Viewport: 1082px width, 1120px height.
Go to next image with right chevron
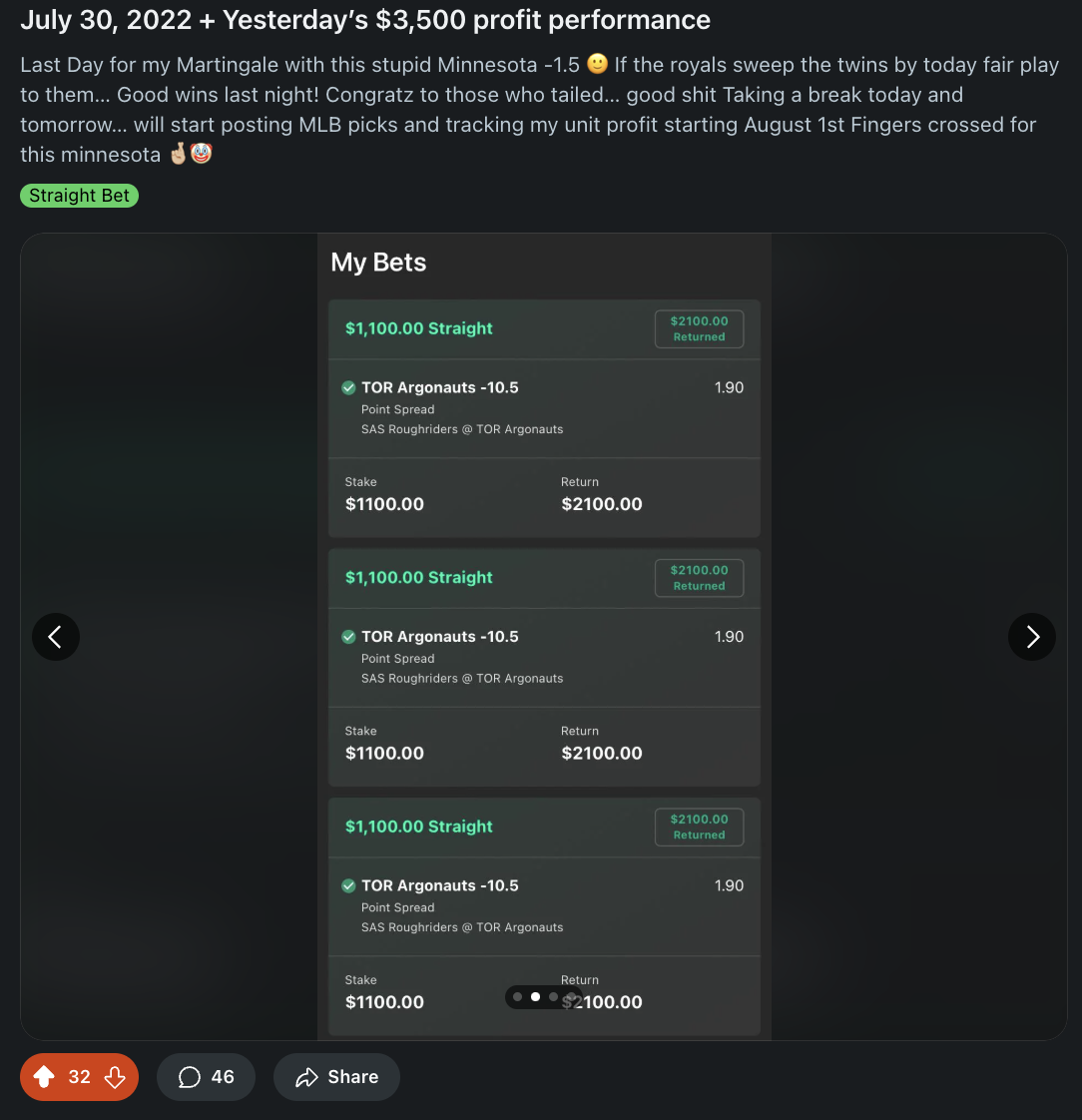[x=1031, y=637]
